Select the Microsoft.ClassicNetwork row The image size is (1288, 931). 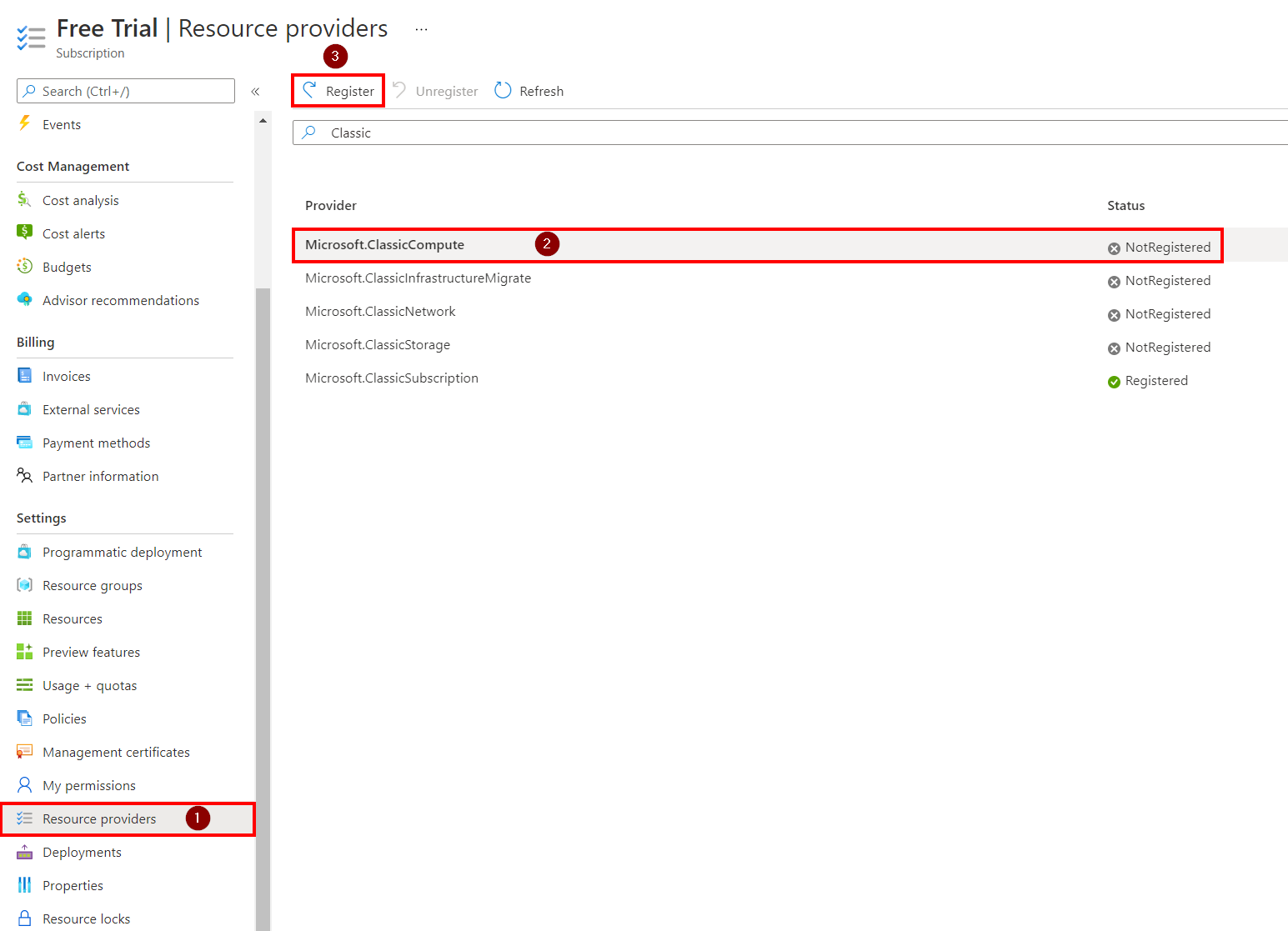click(x=789, y=312)
